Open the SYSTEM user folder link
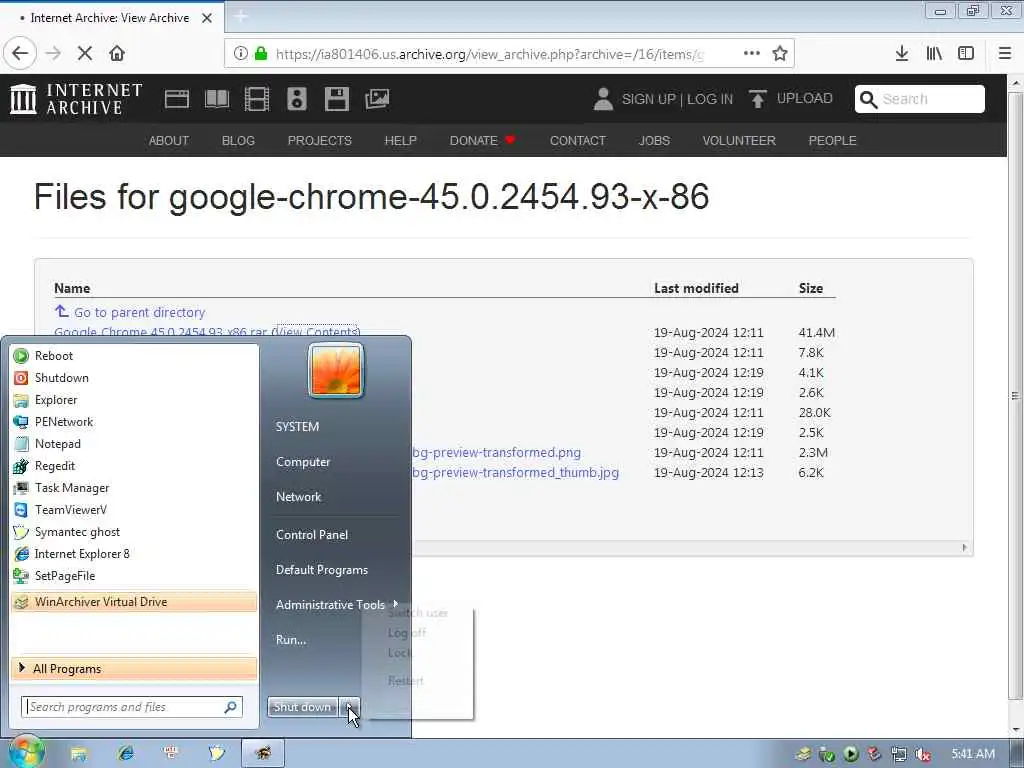The height and width of the screenshot is (768, 1024). click(297, 426)
